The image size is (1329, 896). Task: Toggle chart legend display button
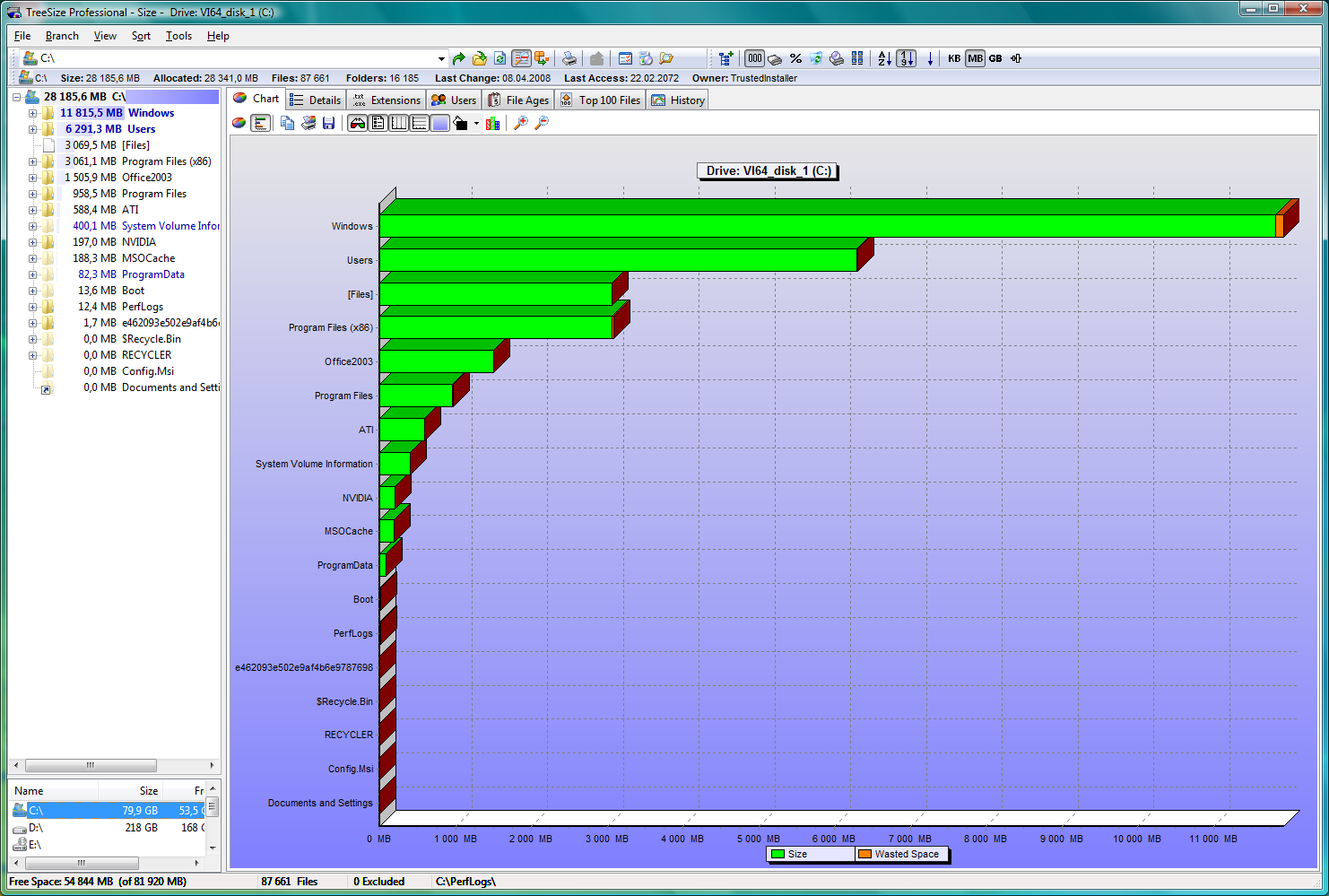378,123
